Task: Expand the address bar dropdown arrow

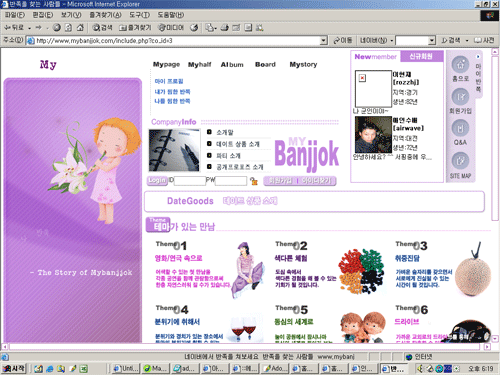Action: coord(323,41)
